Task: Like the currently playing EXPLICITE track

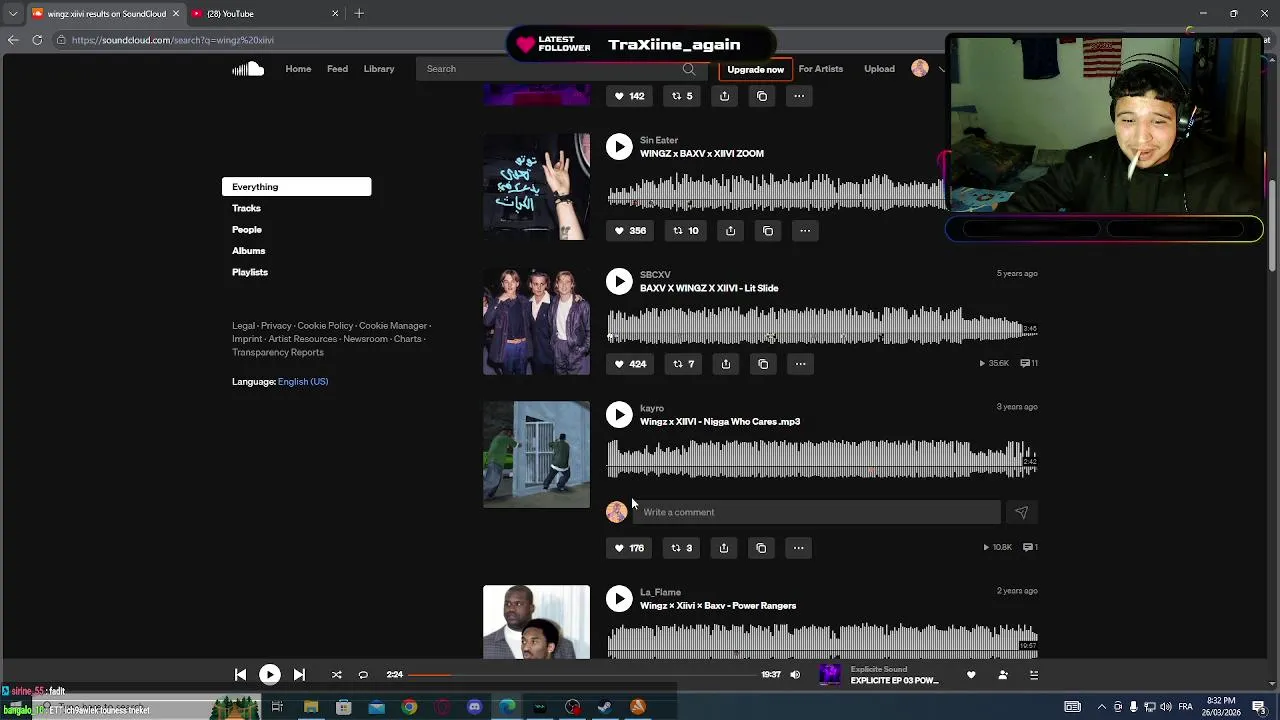Action: coord(971,675)
